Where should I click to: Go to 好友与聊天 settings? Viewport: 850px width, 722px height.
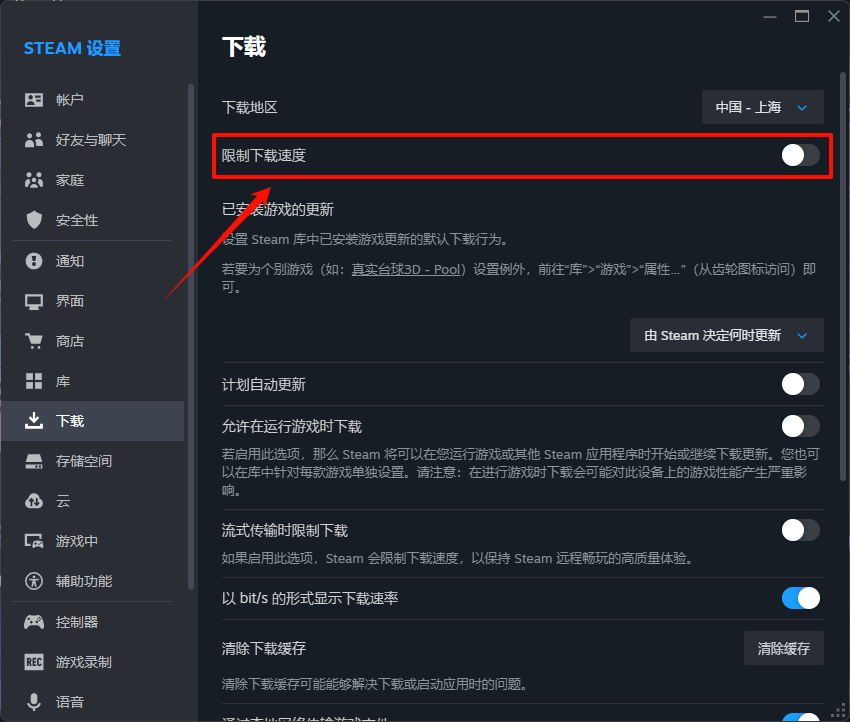coord(93,140)
